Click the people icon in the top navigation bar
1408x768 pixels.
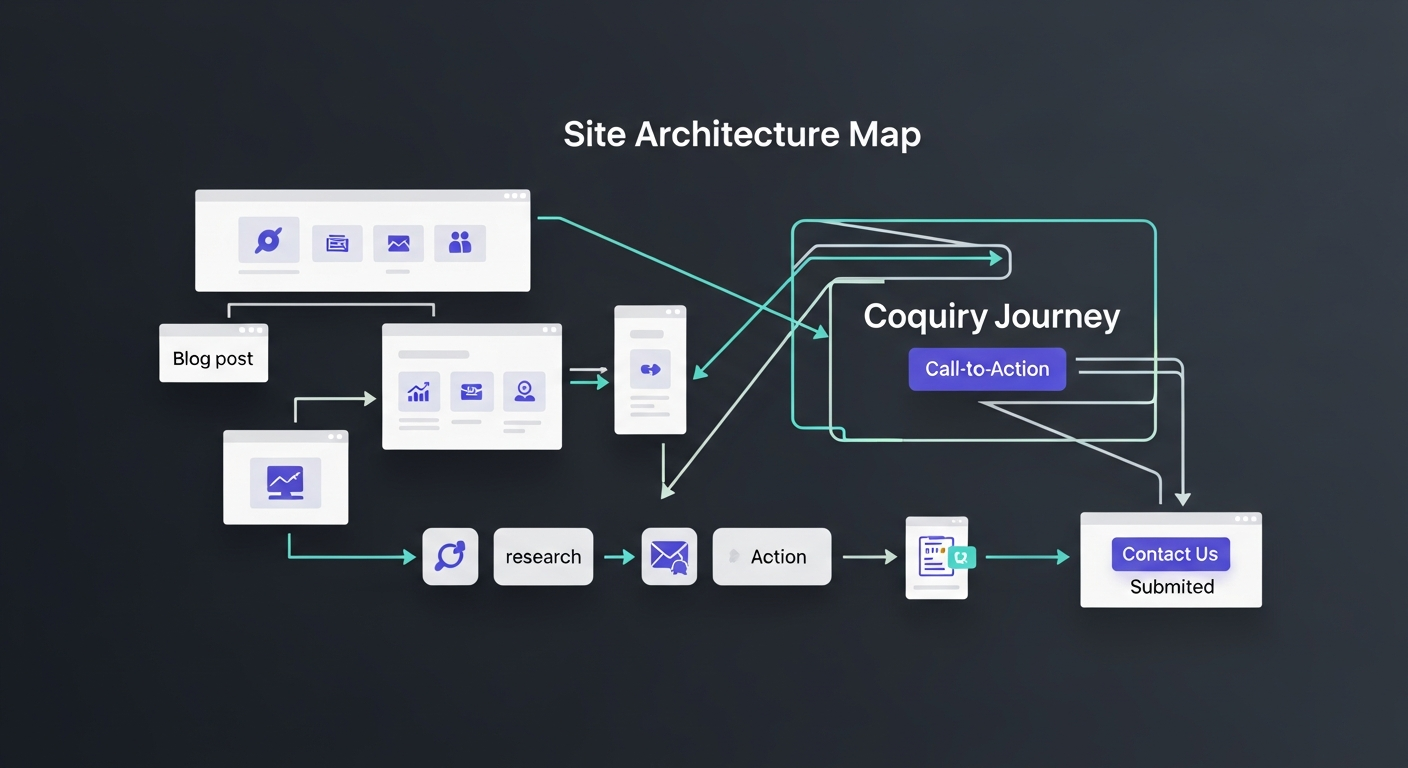[x=460, y=242]
